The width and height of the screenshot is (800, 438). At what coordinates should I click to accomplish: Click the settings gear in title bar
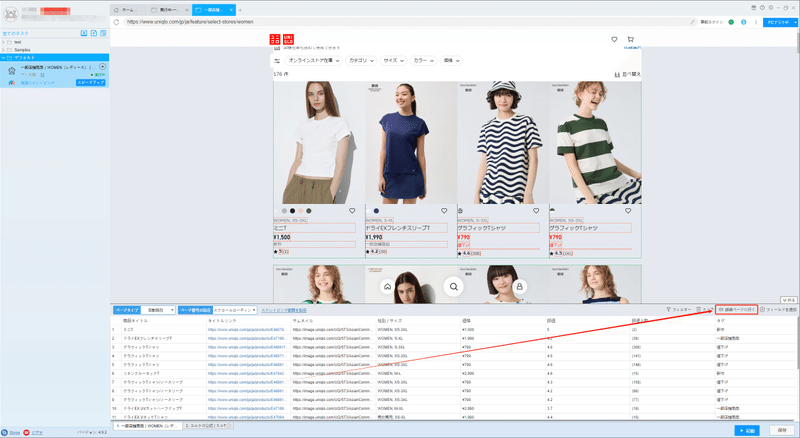pyautogui.click(x=770, y=8)
